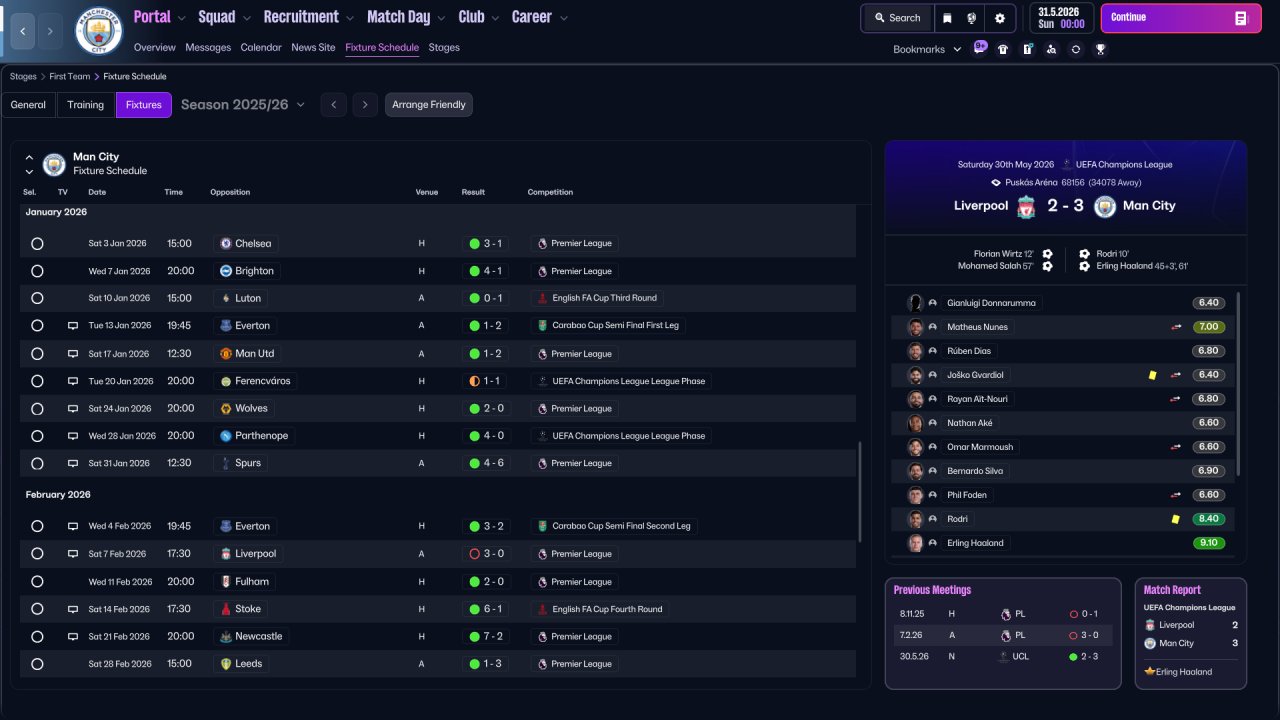Open settings gear icon

(x=1000, y=18)
